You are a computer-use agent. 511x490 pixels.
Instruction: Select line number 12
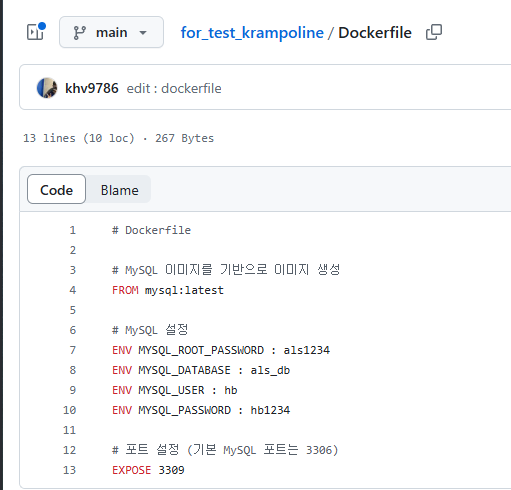click(70, 450)
